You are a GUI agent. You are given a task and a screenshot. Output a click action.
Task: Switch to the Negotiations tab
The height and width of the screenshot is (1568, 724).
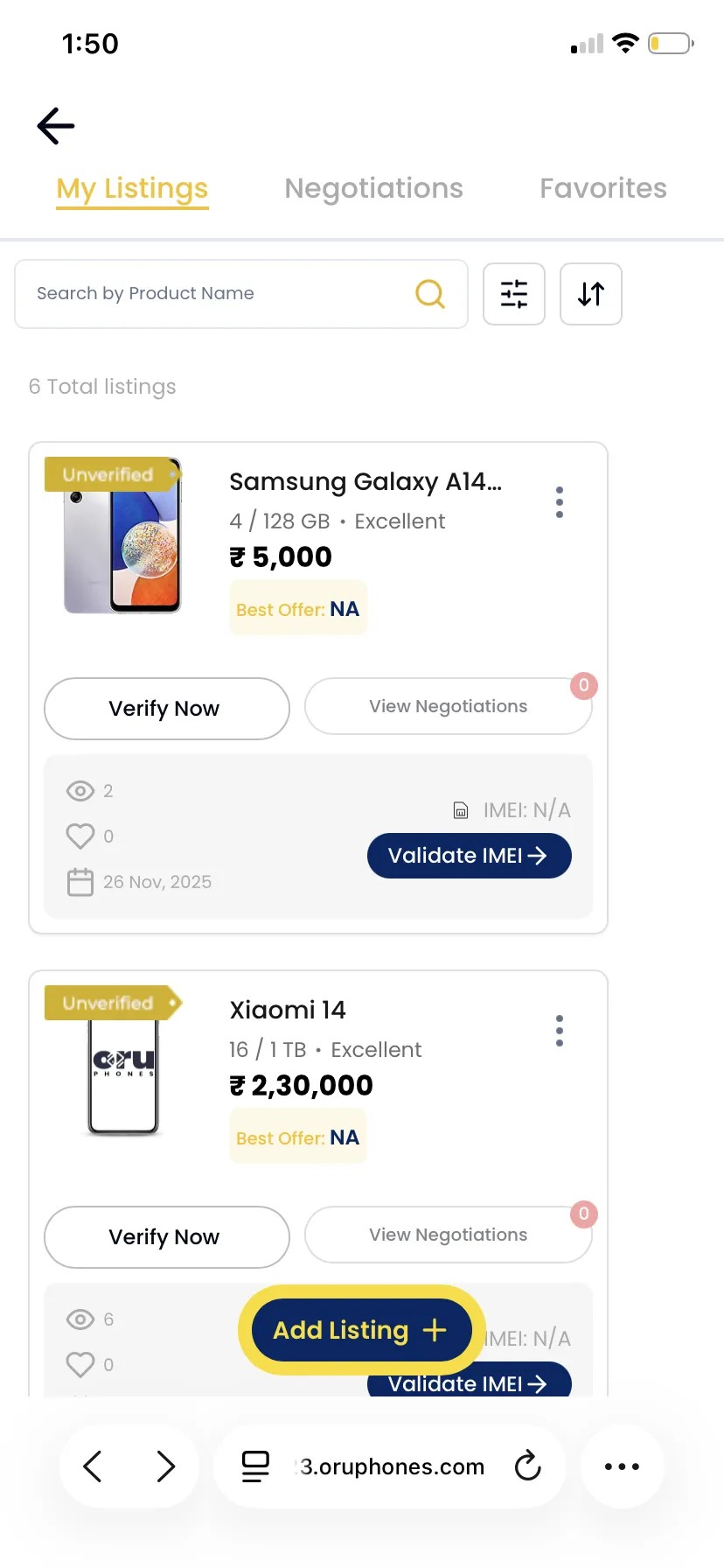tap(373, 188)
